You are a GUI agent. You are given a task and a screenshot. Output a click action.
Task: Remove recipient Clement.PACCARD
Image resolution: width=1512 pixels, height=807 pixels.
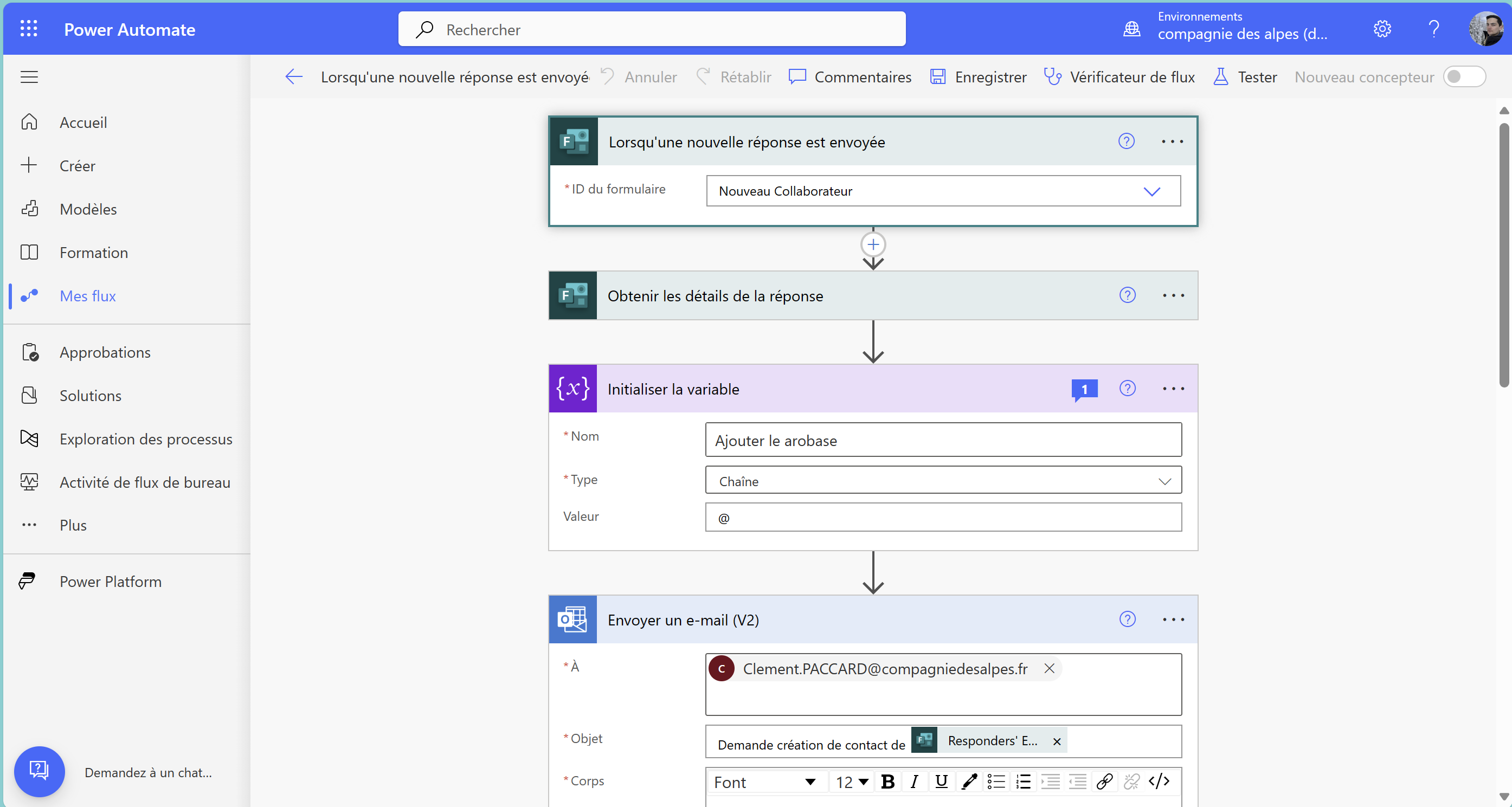[x=1050, y=668]
